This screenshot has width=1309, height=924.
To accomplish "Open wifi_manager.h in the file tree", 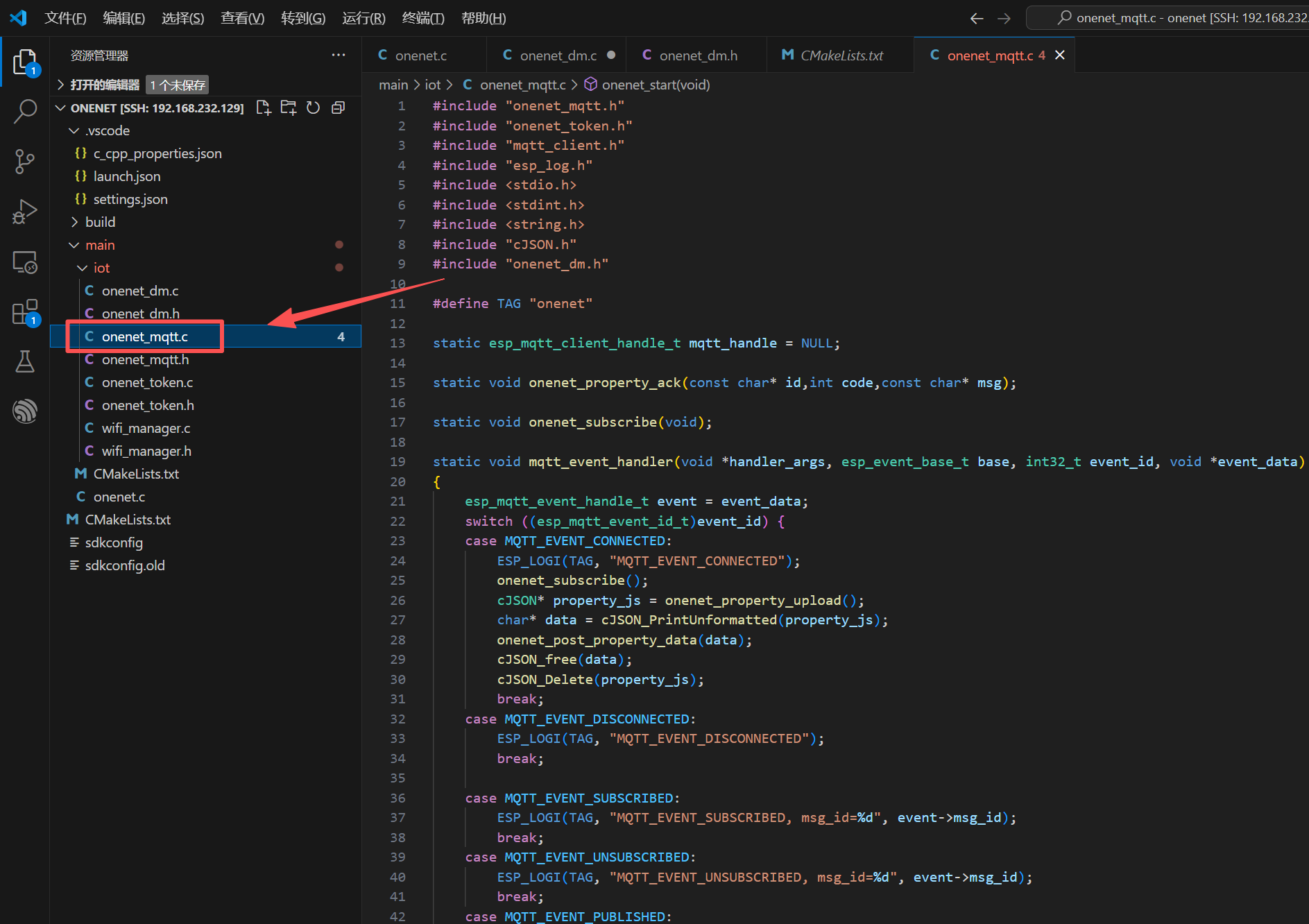I will (x=146, y=451).
